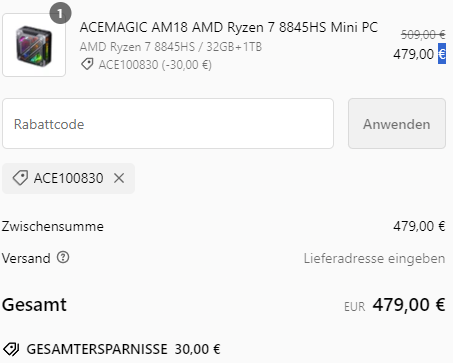Click the ACEMAGIC Mini PC product thumbnail
453x363 pixels.
point(34,45)
